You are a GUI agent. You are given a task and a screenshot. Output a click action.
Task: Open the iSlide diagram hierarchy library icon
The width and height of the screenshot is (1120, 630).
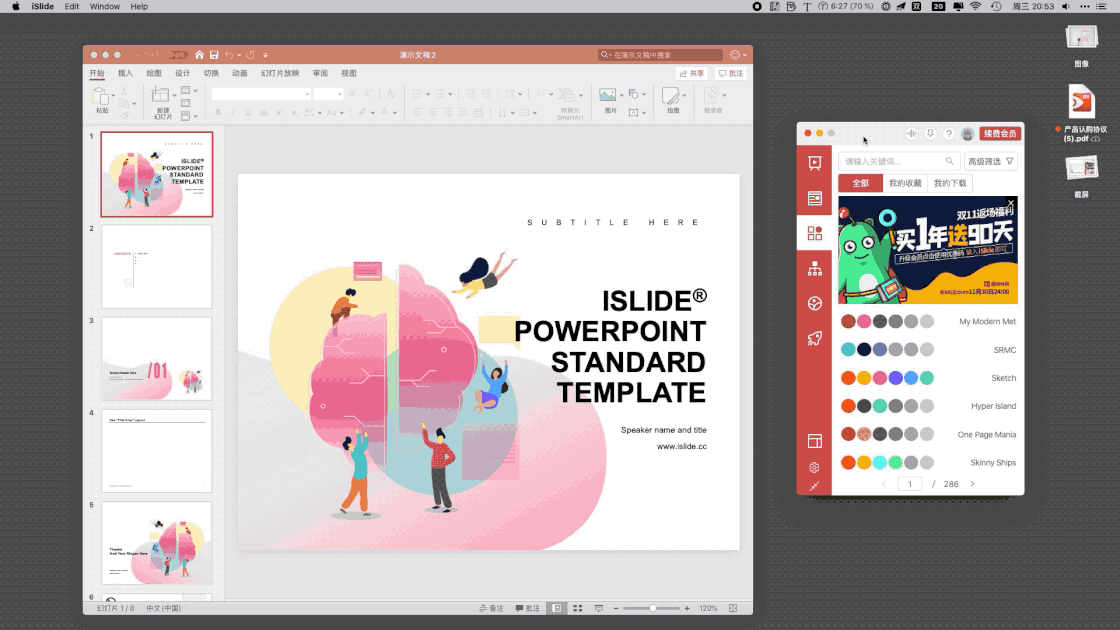[814, 269]
